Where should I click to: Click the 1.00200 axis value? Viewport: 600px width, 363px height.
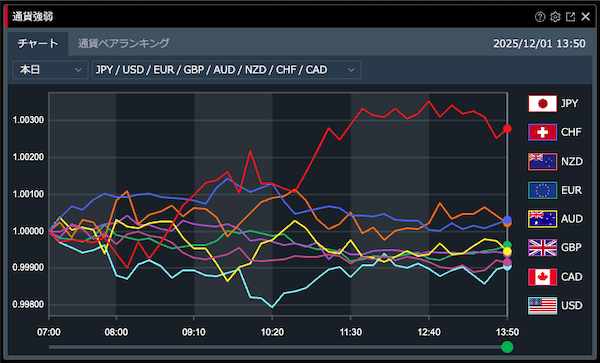point(28,157)
